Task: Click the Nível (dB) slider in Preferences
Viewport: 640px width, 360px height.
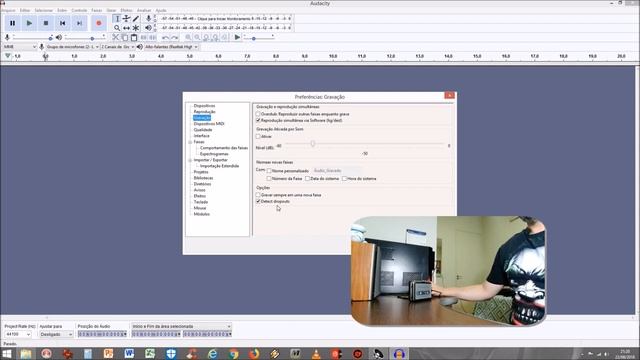Action: 364,144
